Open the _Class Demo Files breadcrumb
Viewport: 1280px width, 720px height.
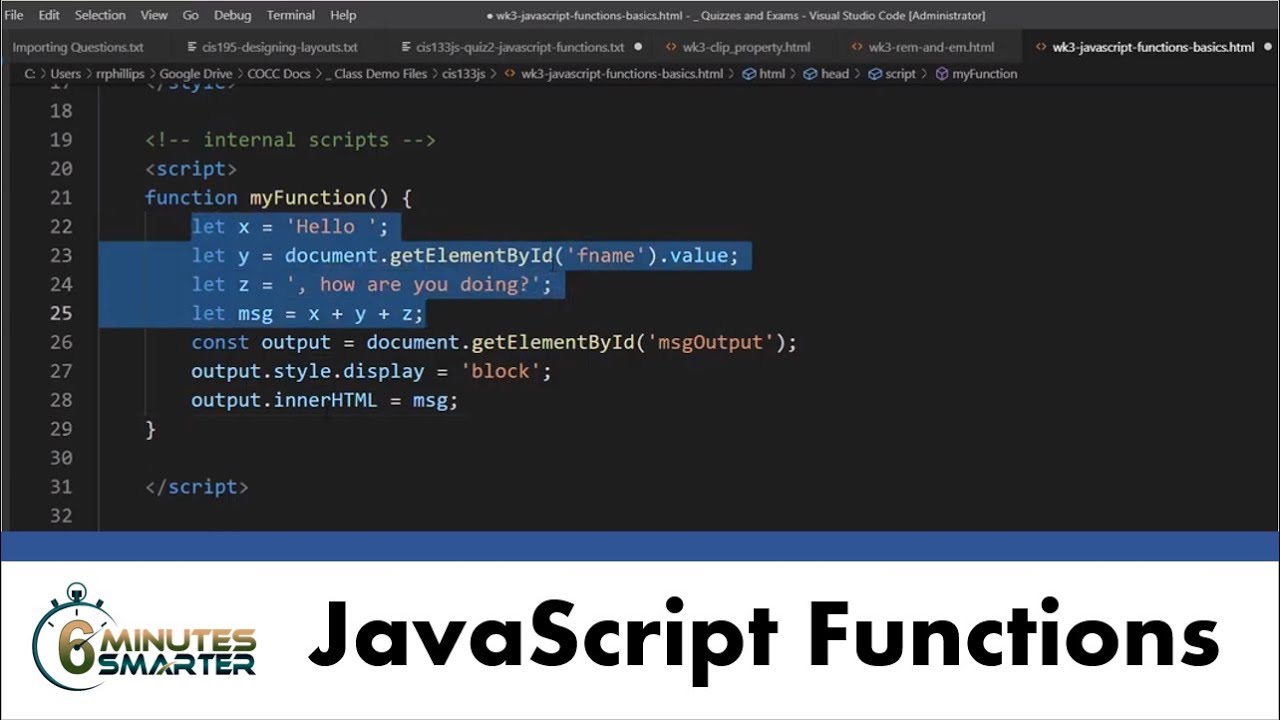376,74
